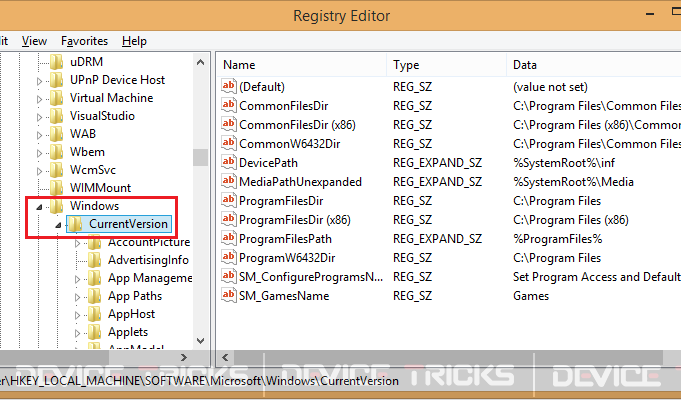This screenshot has width=681, height=400.
Task: Sort values by Data column header
Action: pyautogui.click(x=594, y=65)
